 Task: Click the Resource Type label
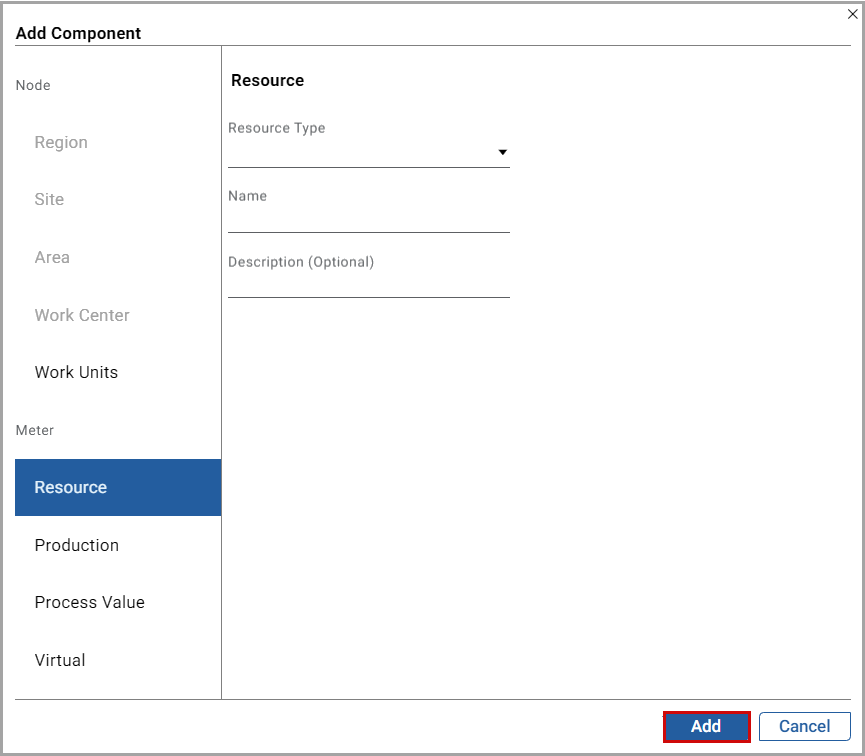(x=277, y=128)
